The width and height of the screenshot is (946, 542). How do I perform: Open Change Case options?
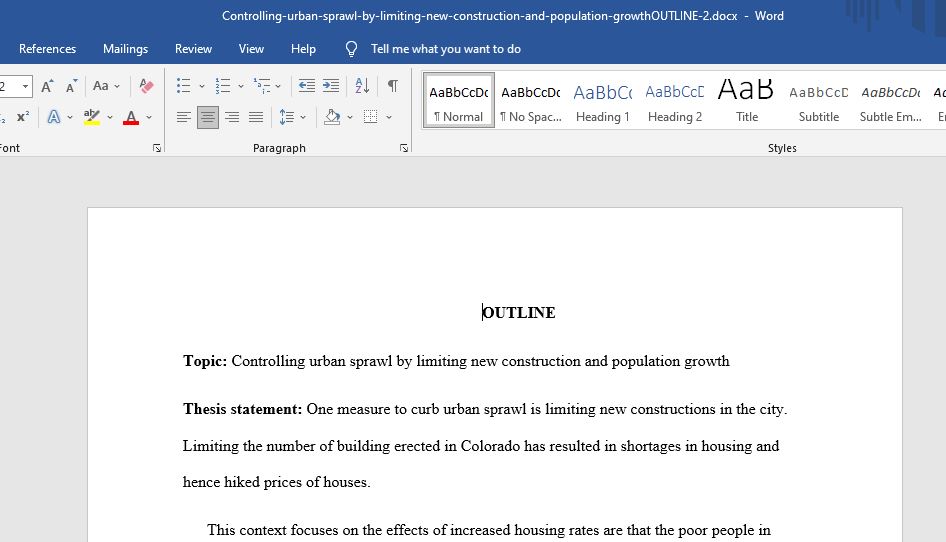click(x=101, y=86)
